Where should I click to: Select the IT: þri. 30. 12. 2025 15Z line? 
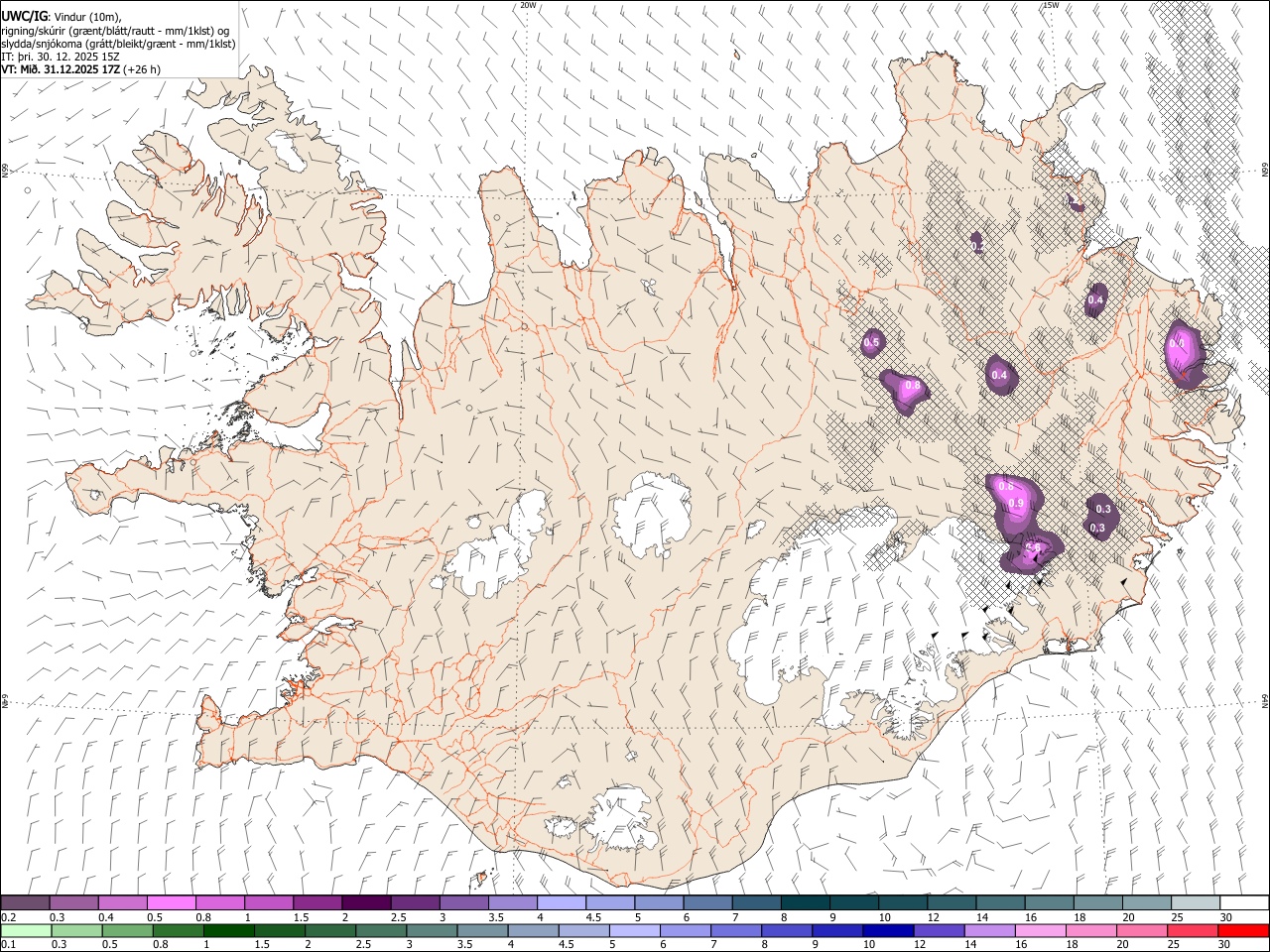tap(61, 57)
